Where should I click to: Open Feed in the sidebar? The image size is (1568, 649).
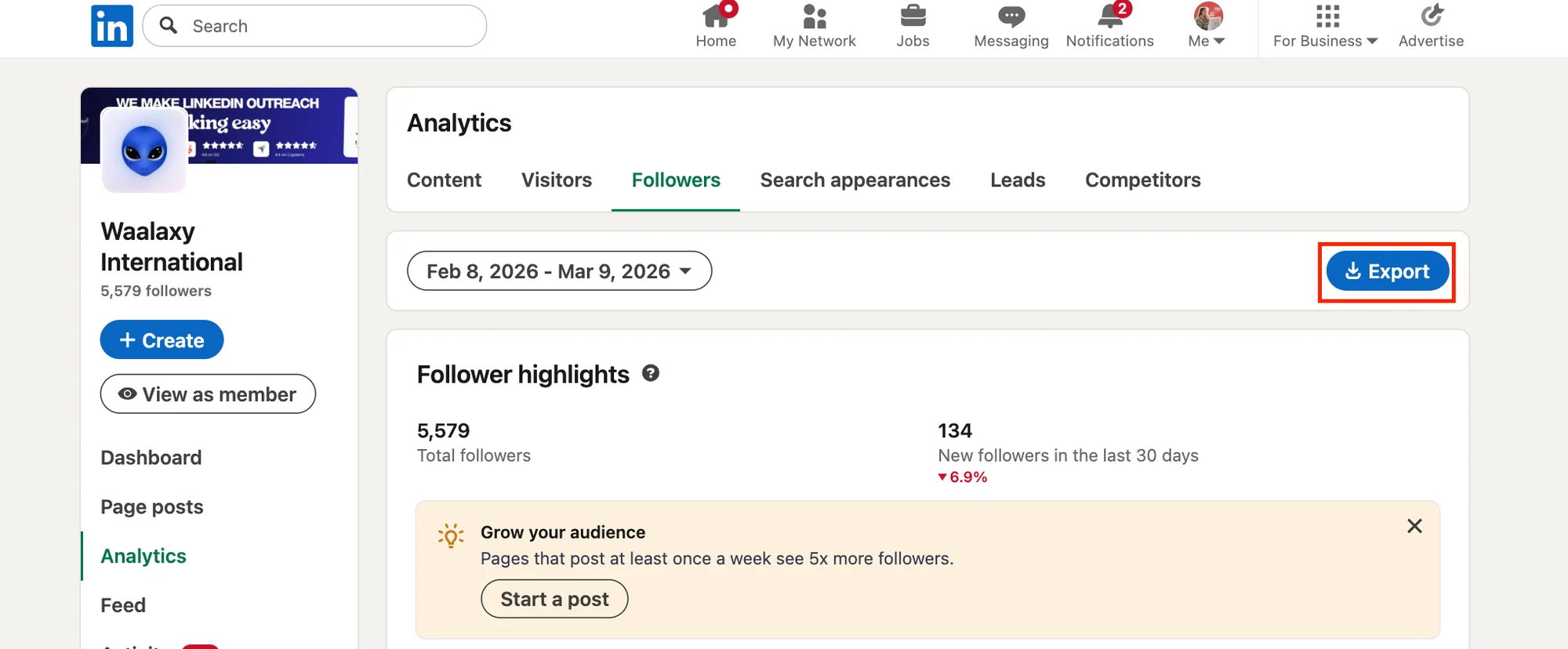(123, 605)
